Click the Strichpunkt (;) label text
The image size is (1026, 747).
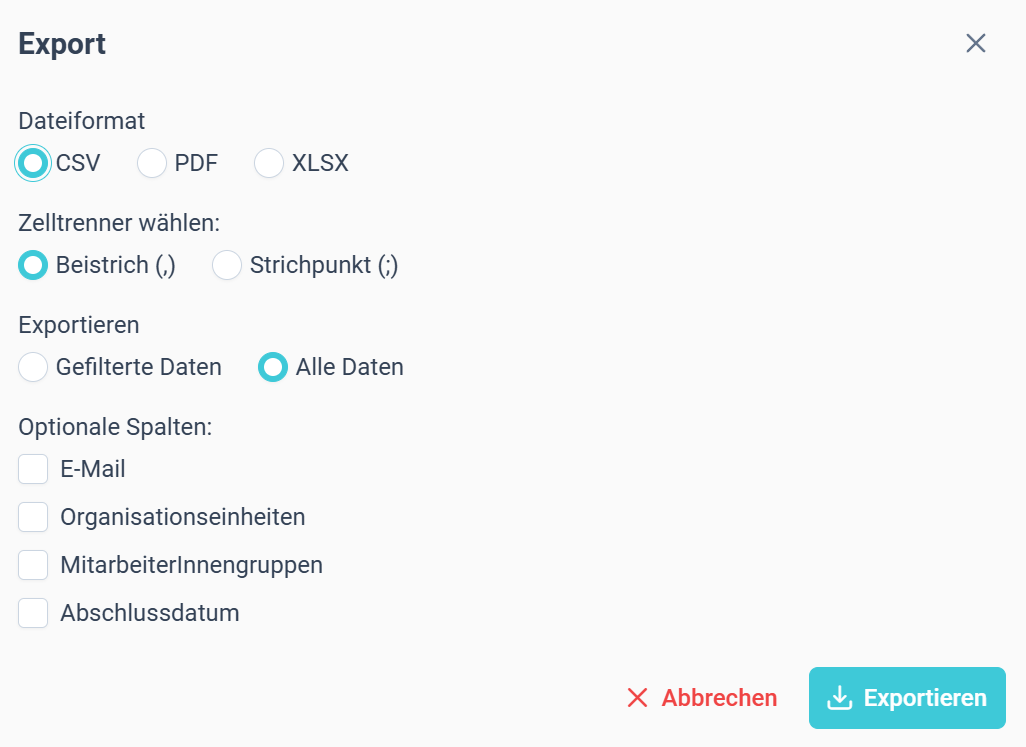pos(324,266)
